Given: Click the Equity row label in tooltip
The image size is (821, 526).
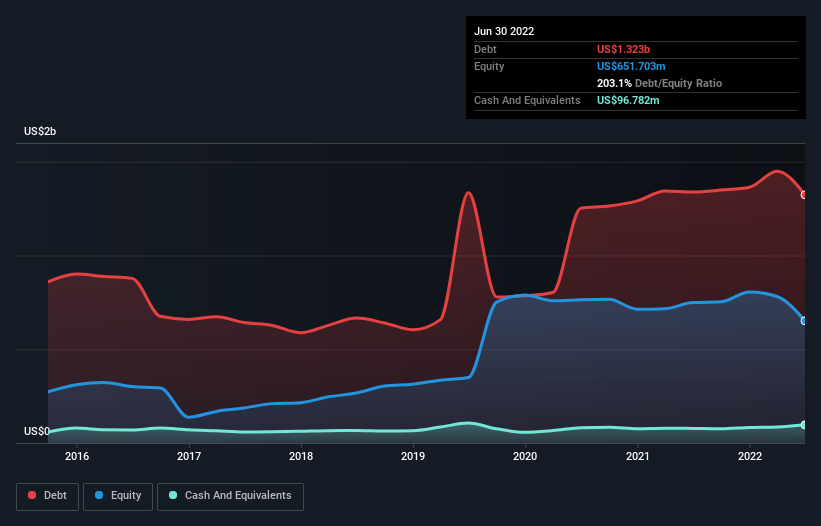Looking at the screenshot, I should (x=489, y=66).
